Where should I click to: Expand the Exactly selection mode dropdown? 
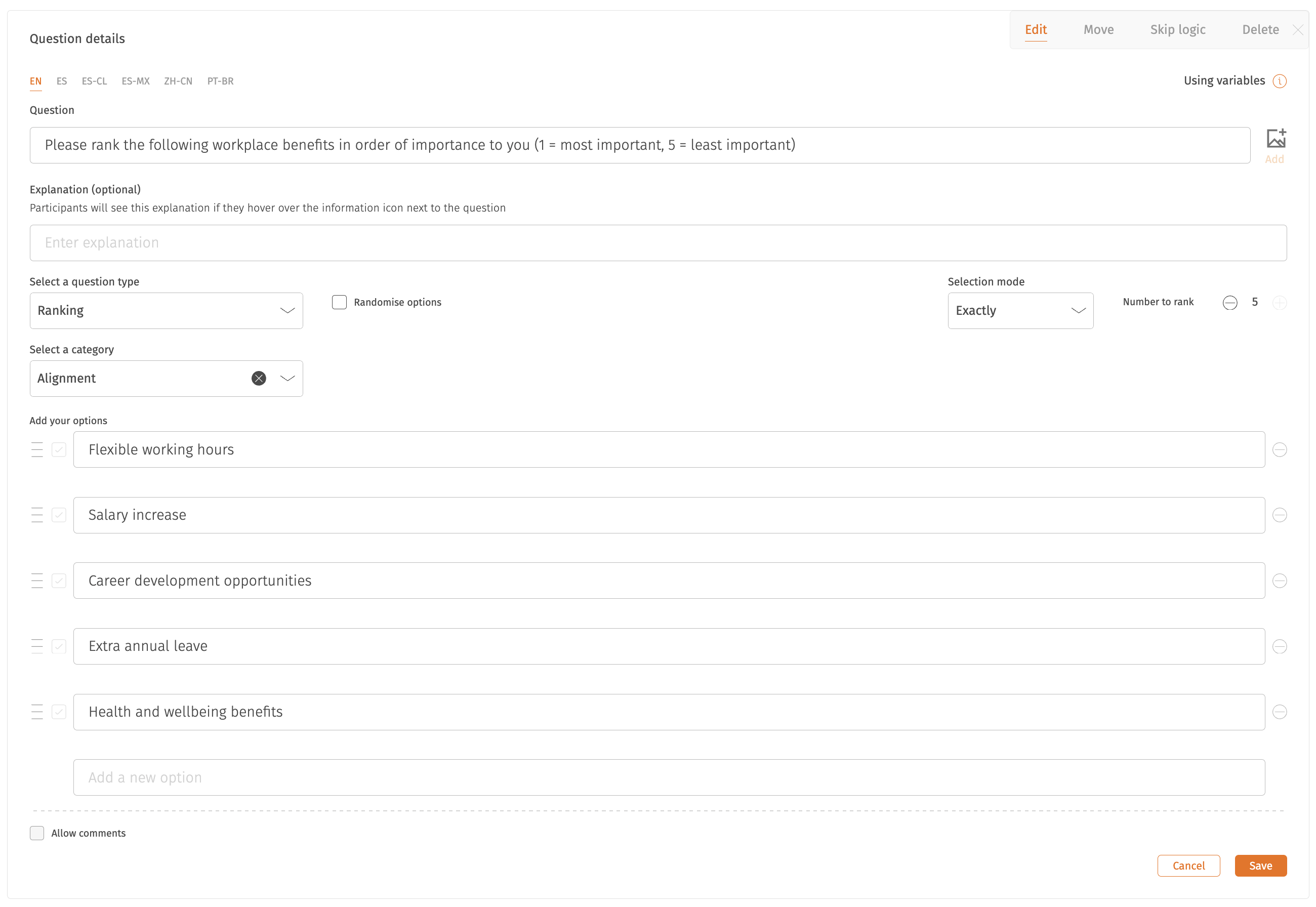coord(1020,311)
